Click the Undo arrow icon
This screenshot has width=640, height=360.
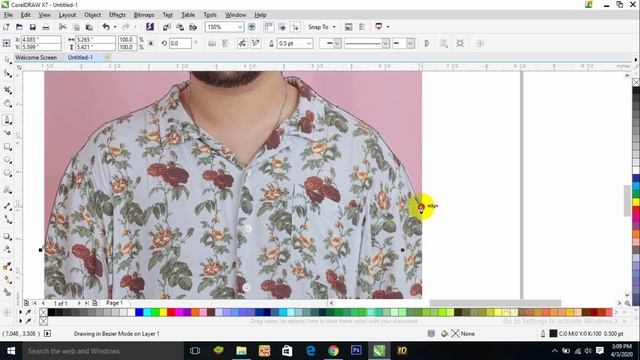(106, 27)
